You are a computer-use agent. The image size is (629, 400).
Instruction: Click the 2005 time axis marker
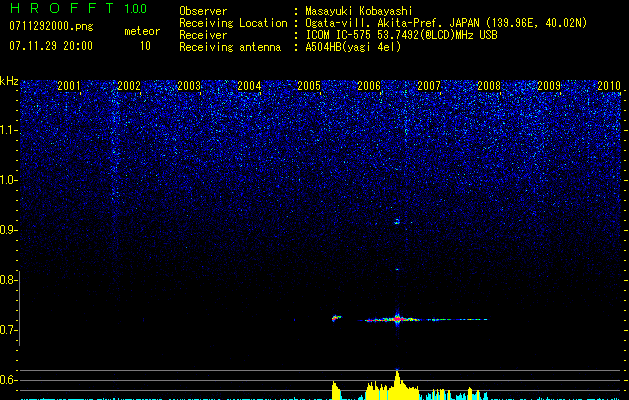coord(309,85)
